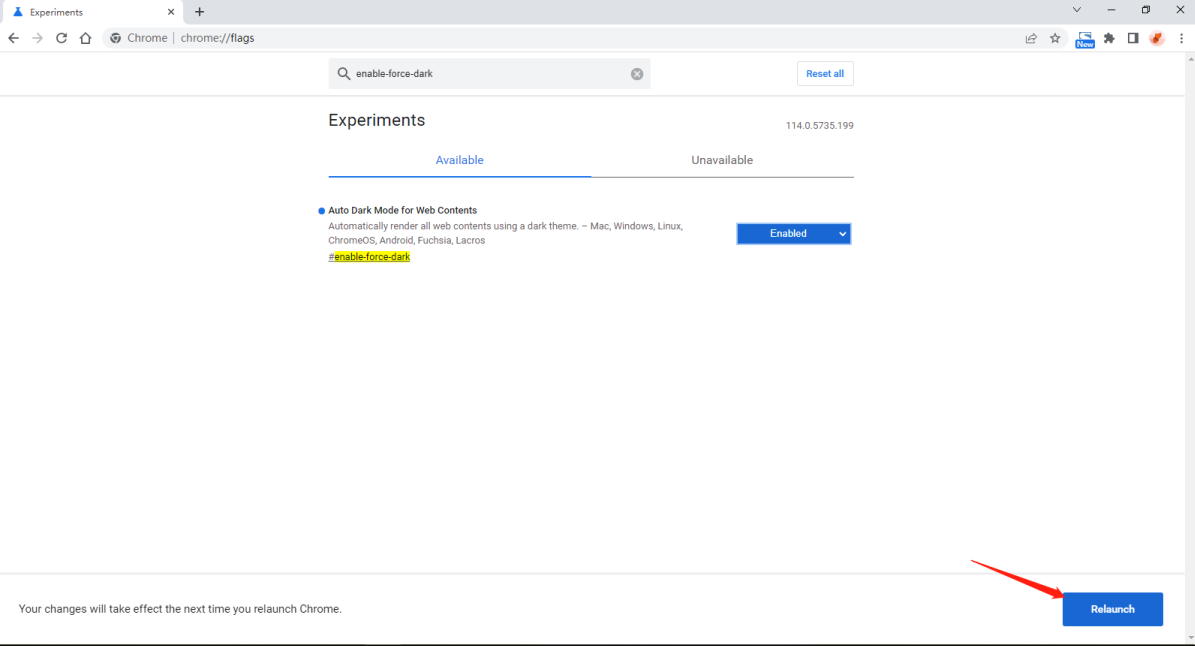
Task: Click the browser back arrow
Action: [14, 38]
